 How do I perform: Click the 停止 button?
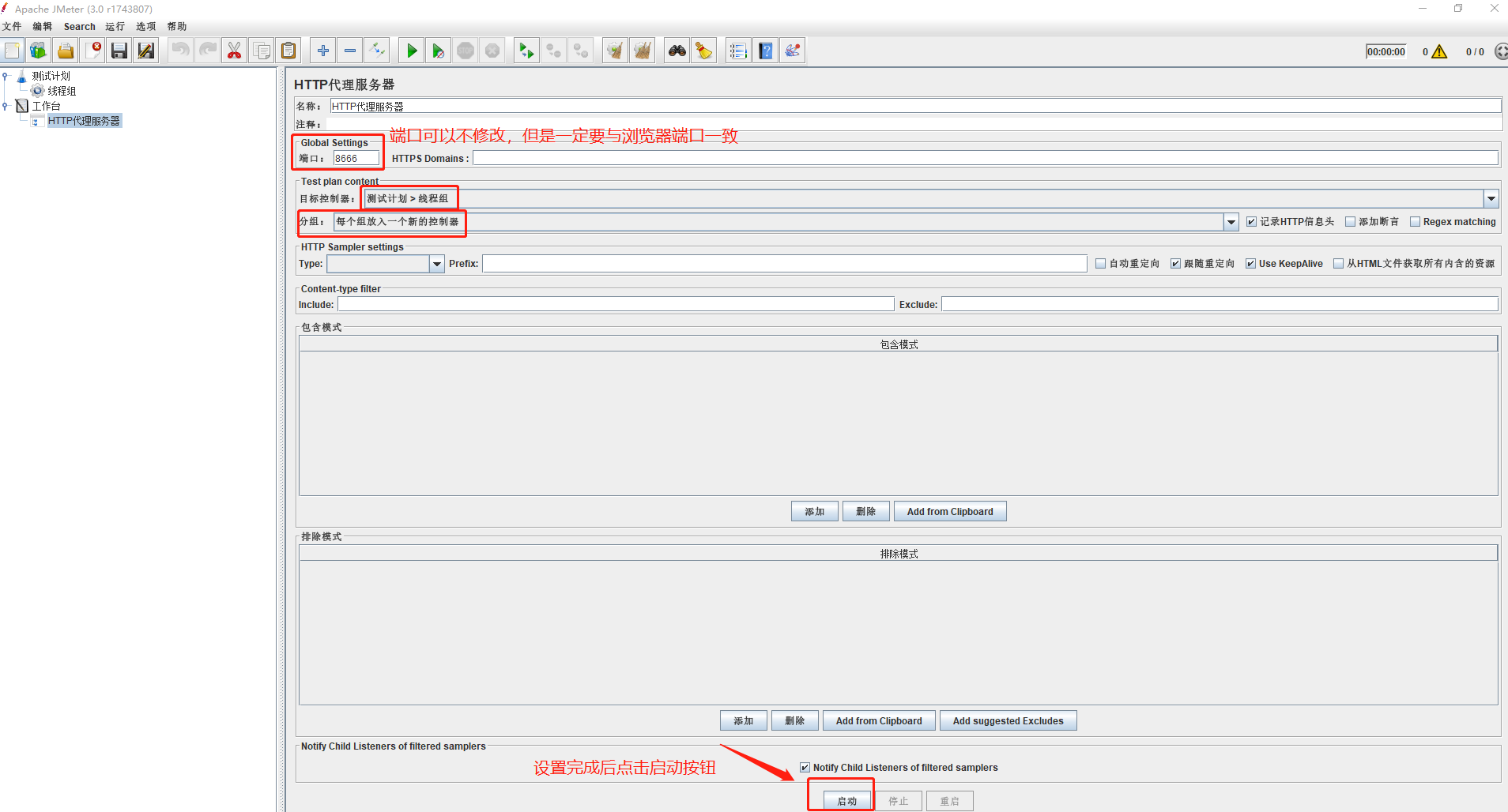pos(899,801)
